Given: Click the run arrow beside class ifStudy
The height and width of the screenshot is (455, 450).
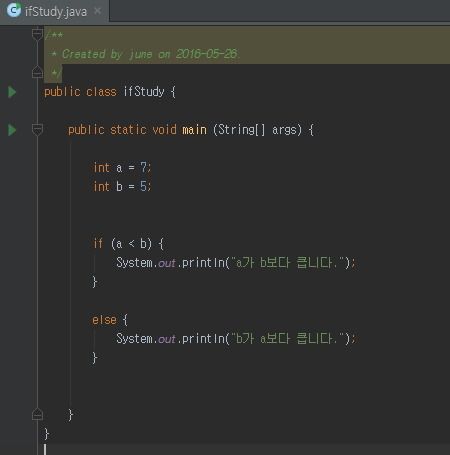Looking at the screenshot, I should (x=12, y=92).
